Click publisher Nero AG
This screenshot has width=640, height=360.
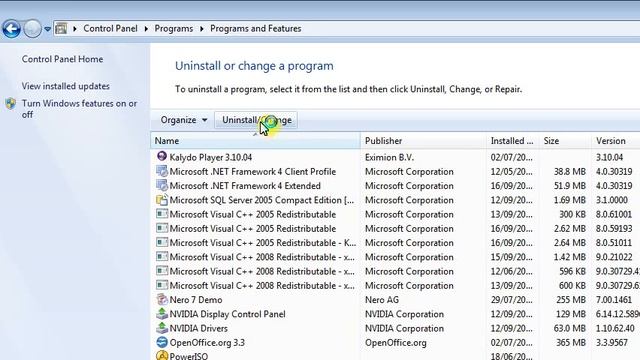(x=382, y=300)
